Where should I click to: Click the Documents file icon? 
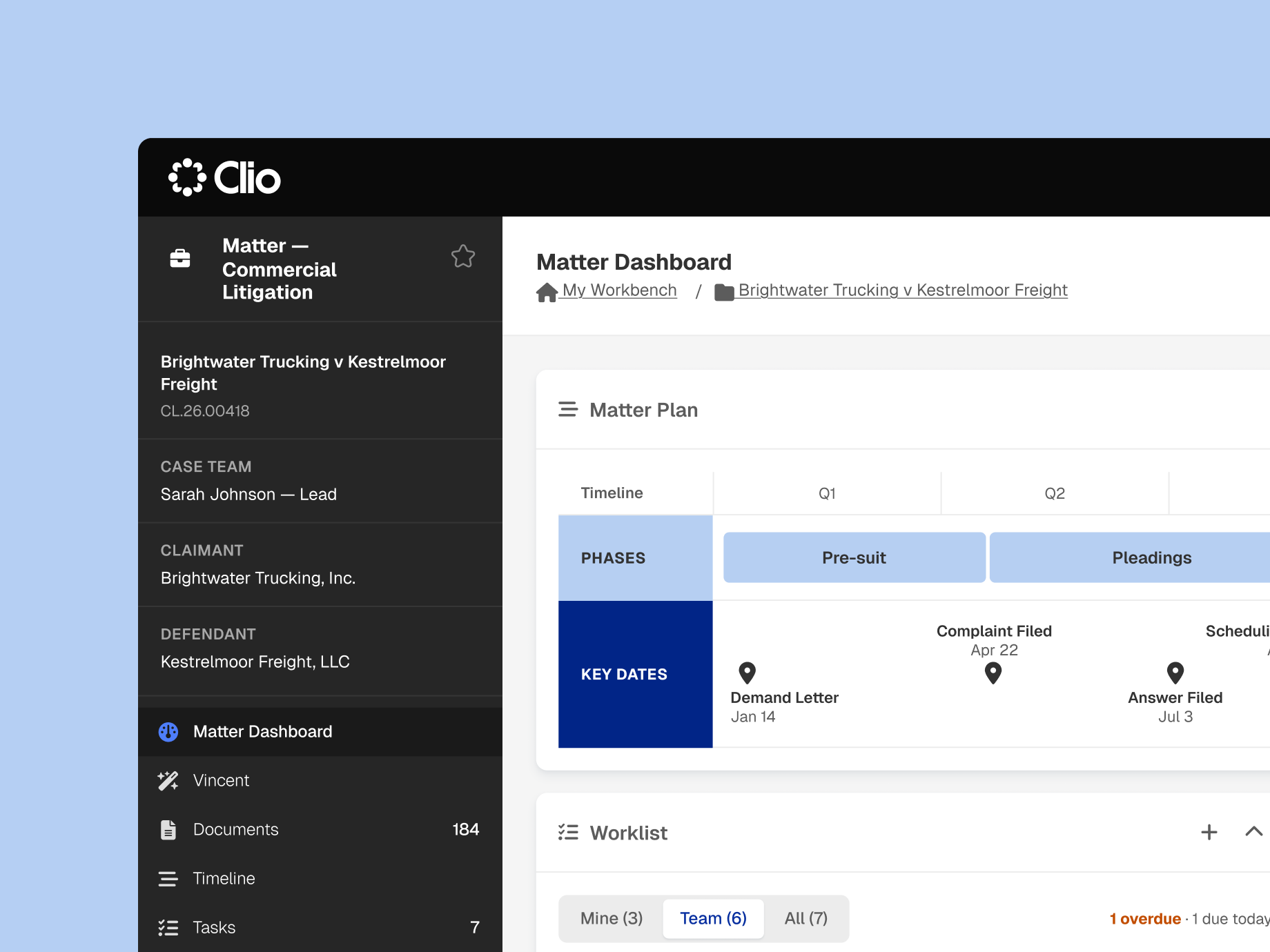pos(168,829)
